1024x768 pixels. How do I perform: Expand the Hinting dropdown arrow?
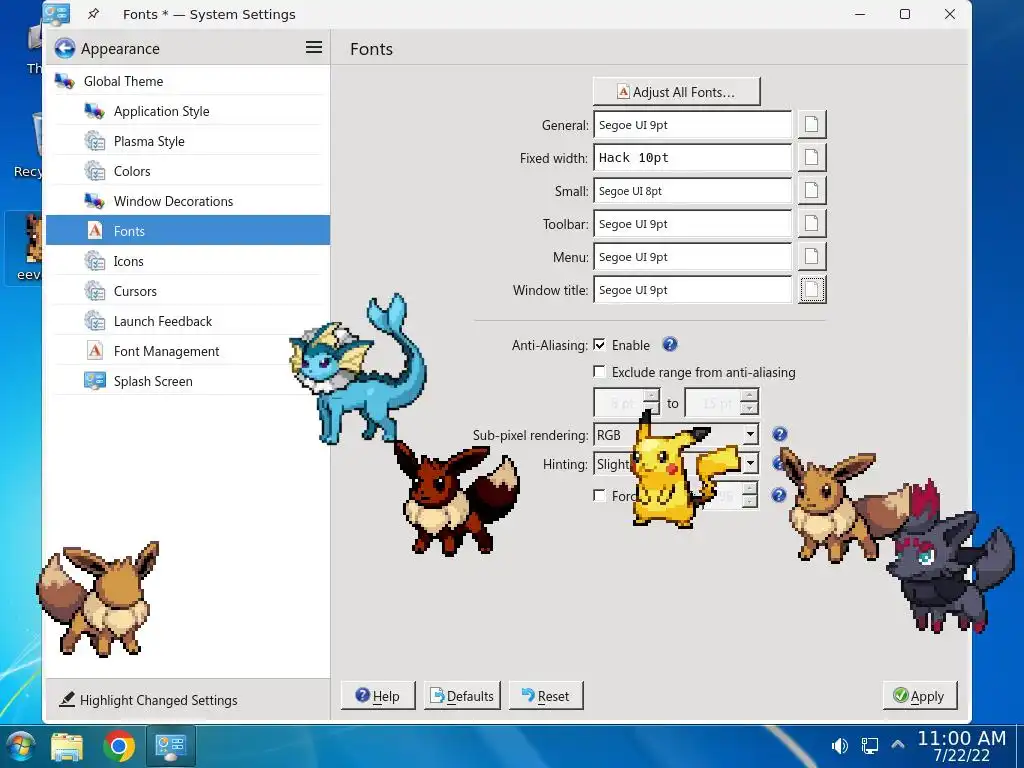tap(750, 464)
